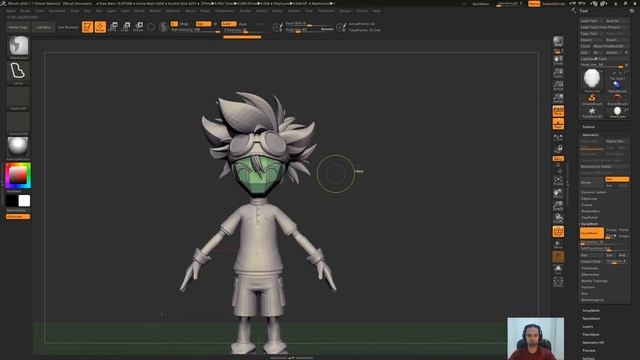Select the right-shelf Move view icon
This screenshot has height=360, width=640.
[x=558, y=193]
